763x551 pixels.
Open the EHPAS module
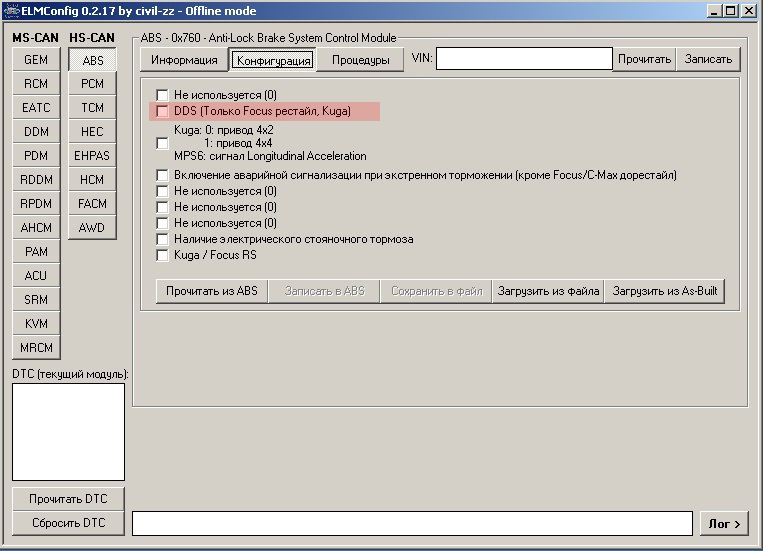pos(92,156)
